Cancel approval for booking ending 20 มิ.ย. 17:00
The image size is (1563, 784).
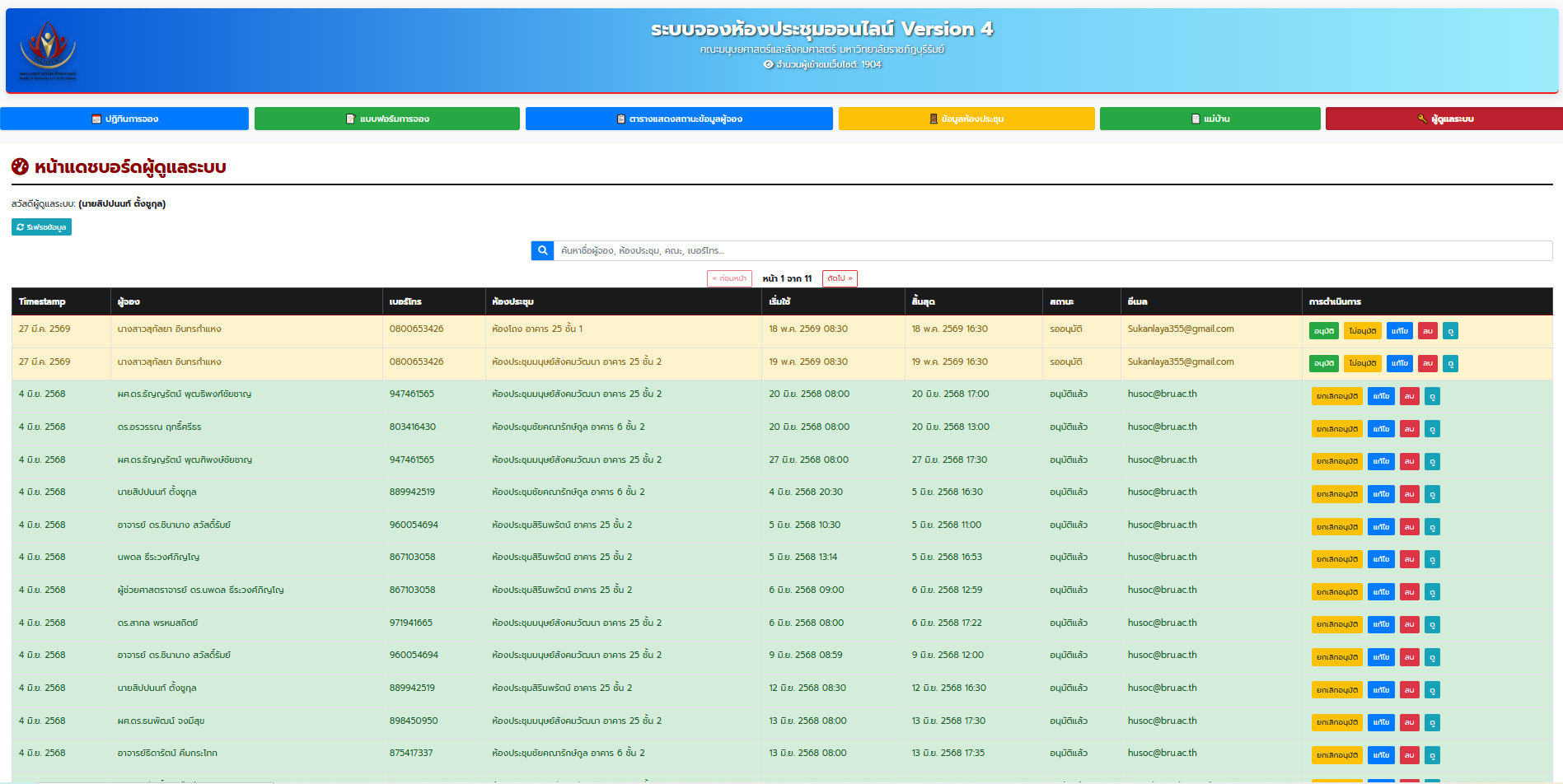(1337, 396)
